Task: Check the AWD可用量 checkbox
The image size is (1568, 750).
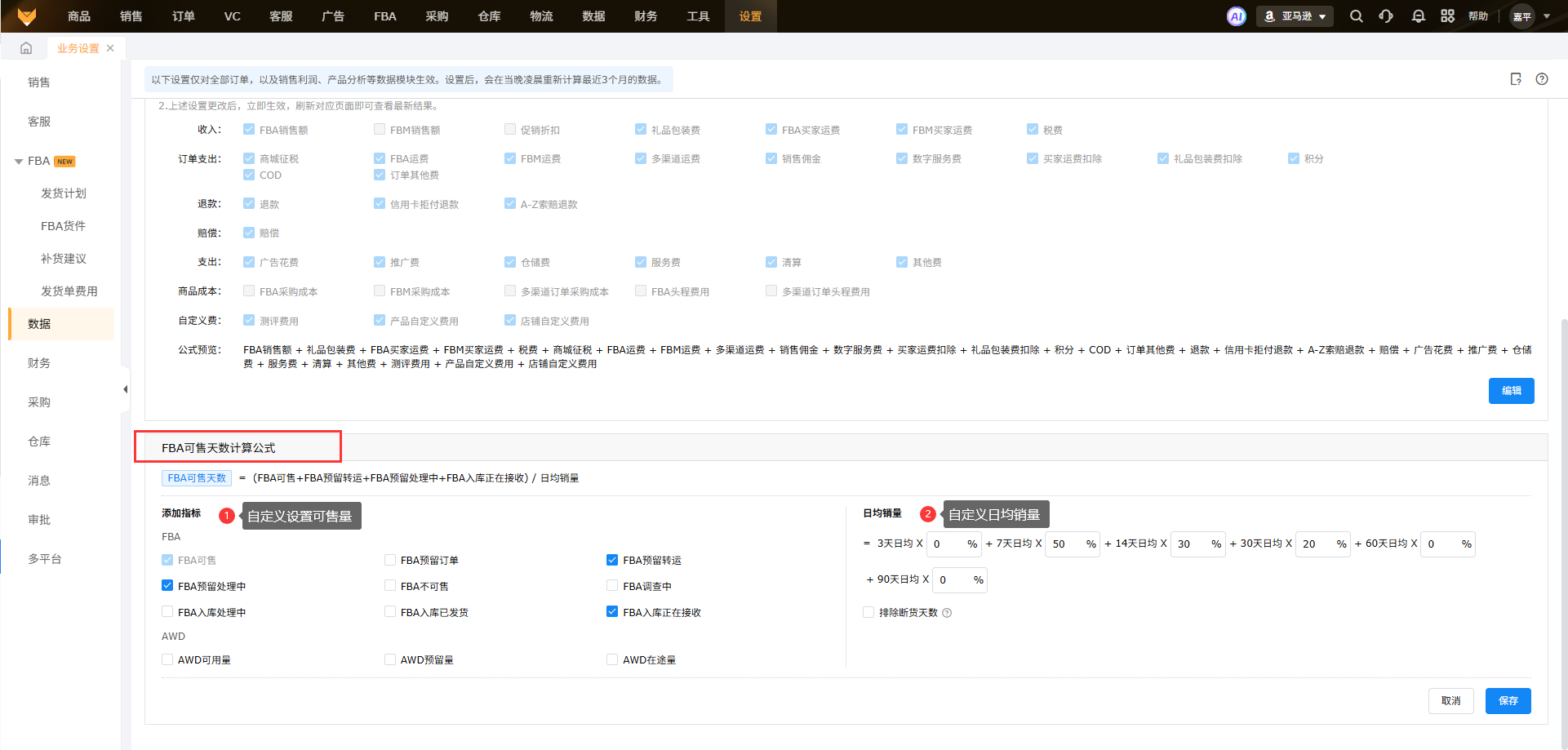Action: (167, 659)
